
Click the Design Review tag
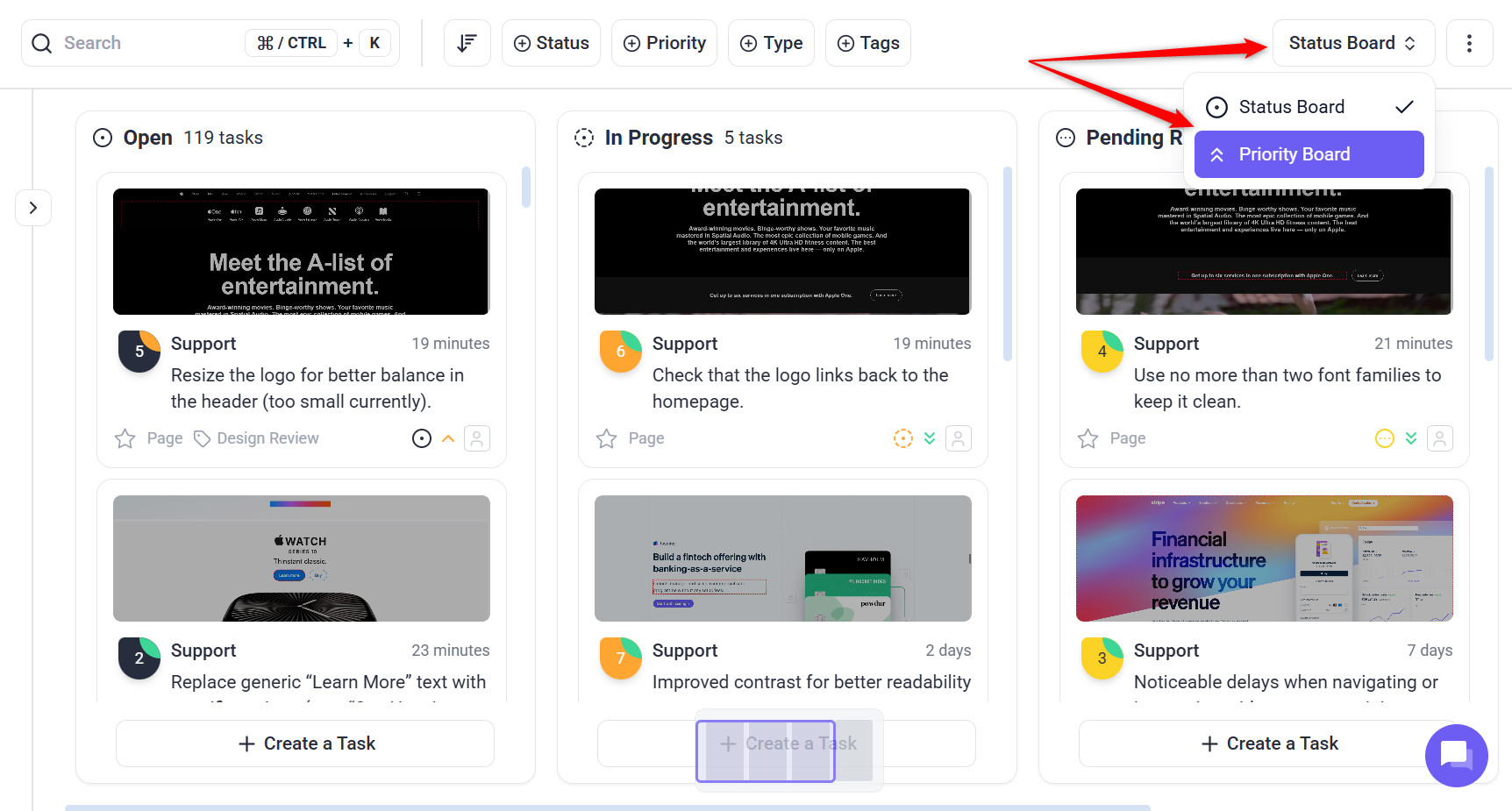(x=257, y=438)
